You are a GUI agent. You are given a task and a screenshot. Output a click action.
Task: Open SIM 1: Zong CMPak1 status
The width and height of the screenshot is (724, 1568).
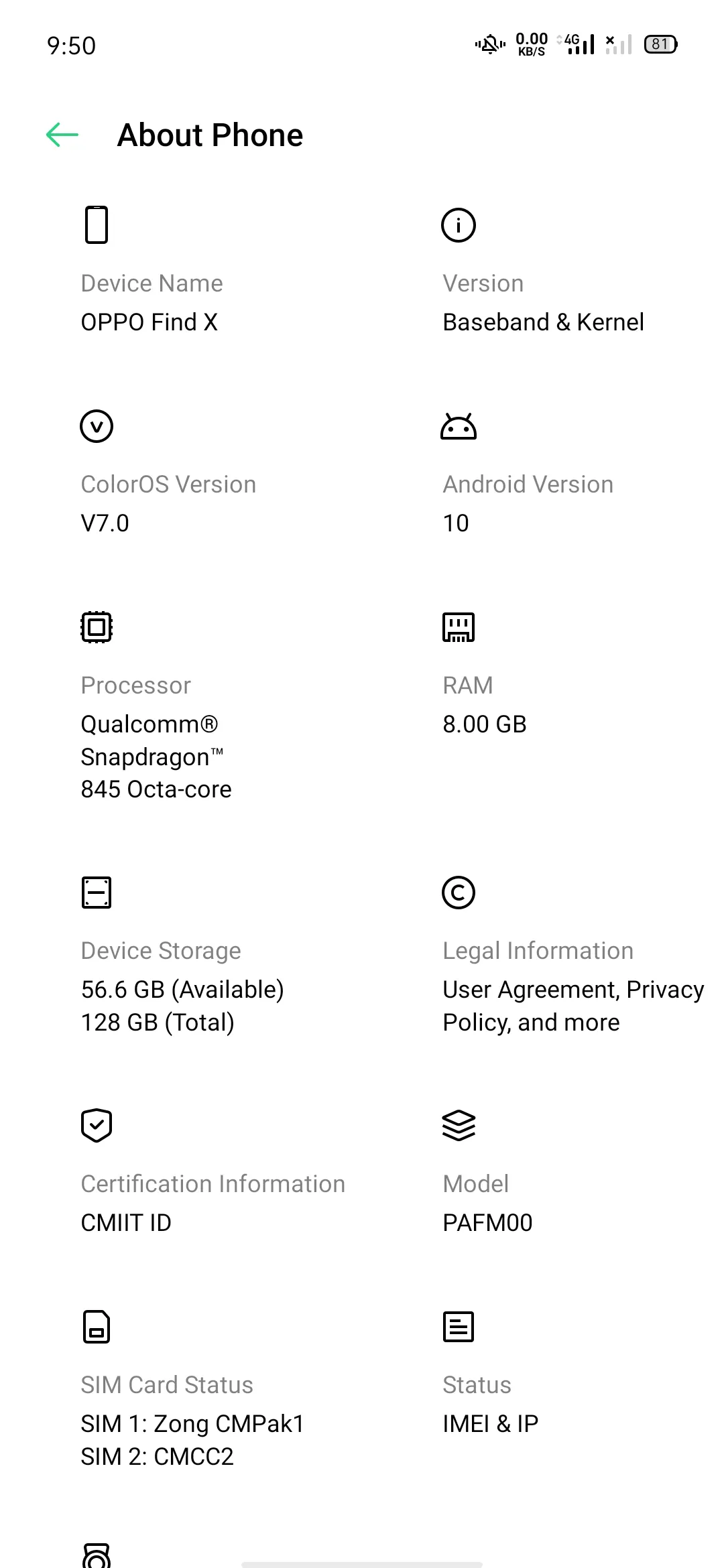(192, 1424)
